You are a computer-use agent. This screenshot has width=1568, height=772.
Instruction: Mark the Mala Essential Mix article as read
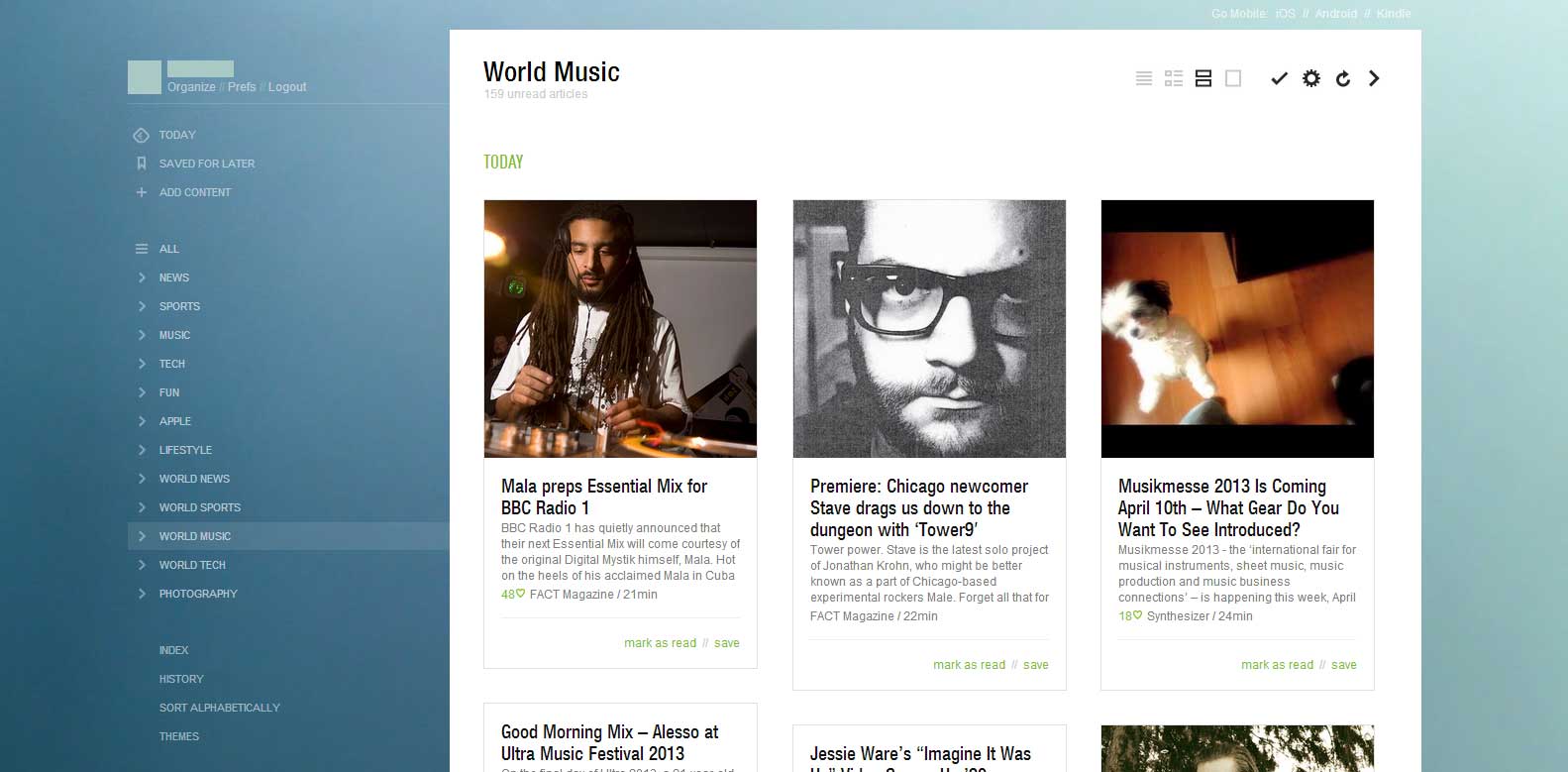[660, 643]
